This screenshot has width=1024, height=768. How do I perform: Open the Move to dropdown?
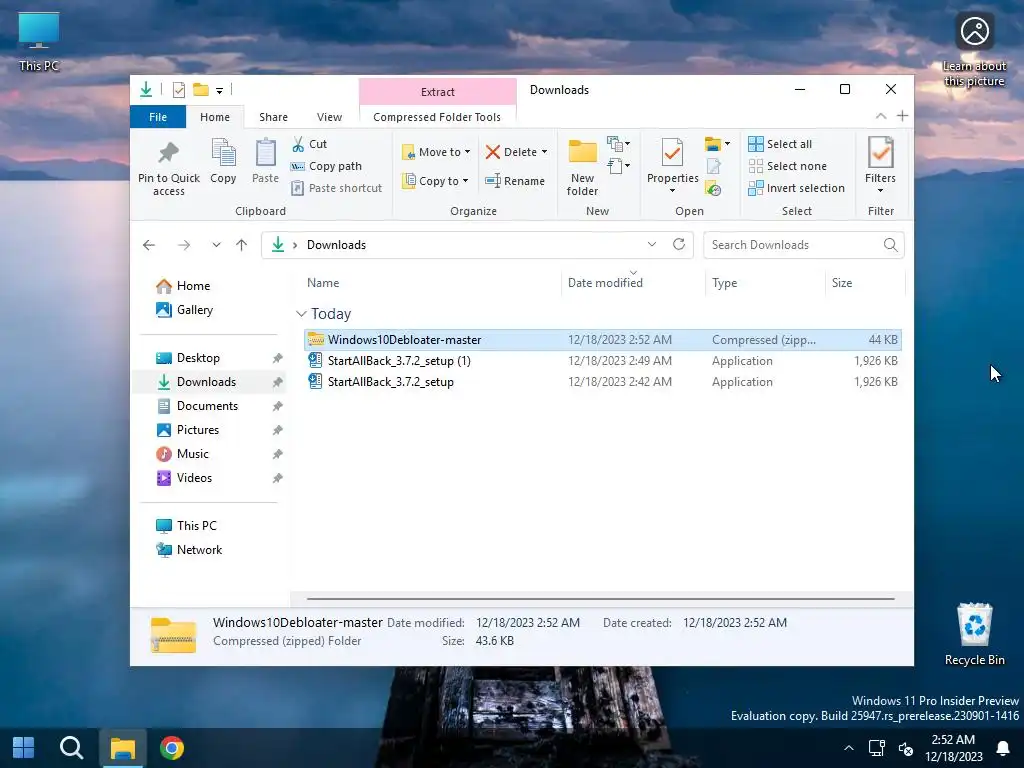tap(436, 152)
